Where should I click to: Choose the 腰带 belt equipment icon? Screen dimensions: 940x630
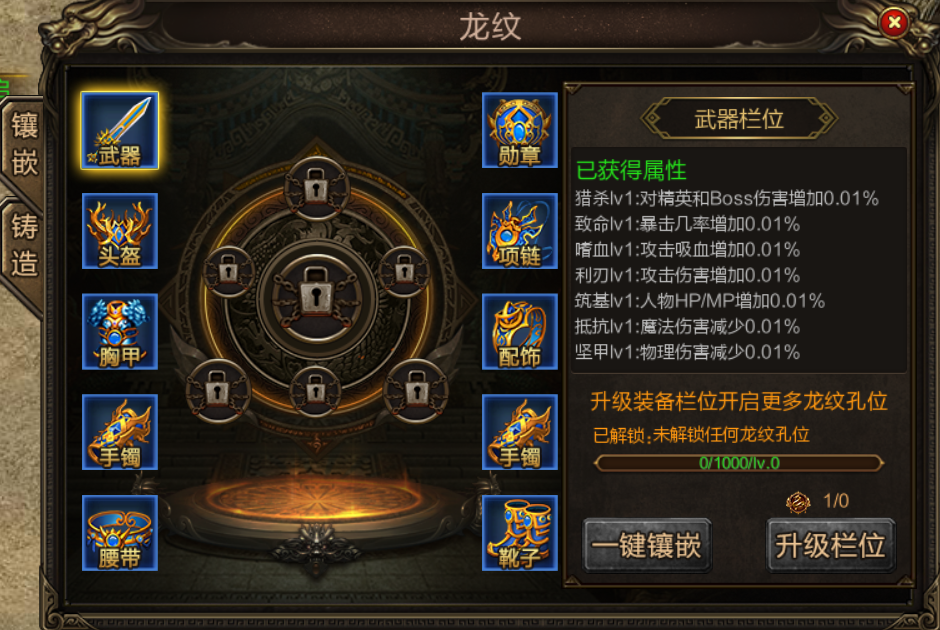coord(120,533)
